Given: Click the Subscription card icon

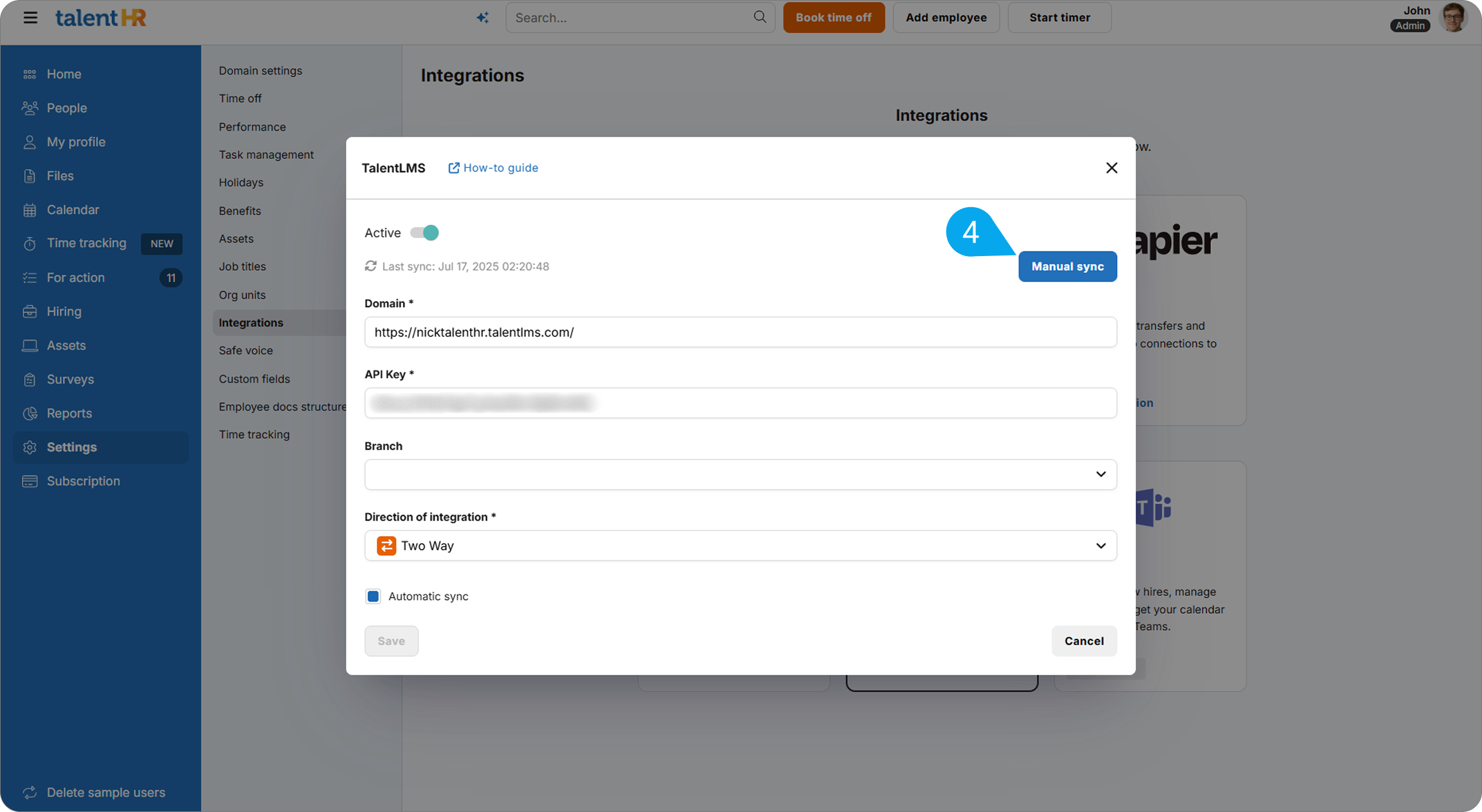Looking at the screenshot, I should pyautogui.click(x=30, y=481).
